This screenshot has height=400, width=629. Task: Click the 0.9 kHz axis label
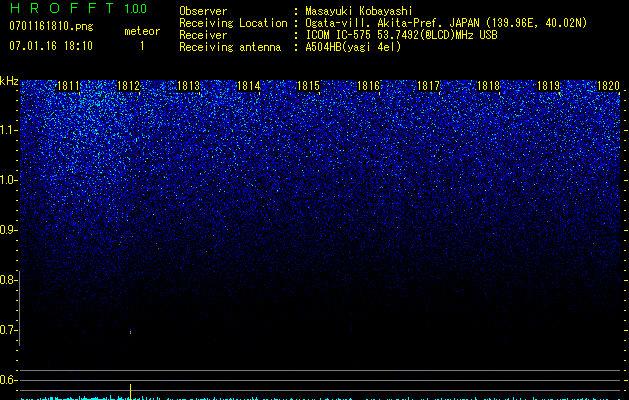click(8, 230)
